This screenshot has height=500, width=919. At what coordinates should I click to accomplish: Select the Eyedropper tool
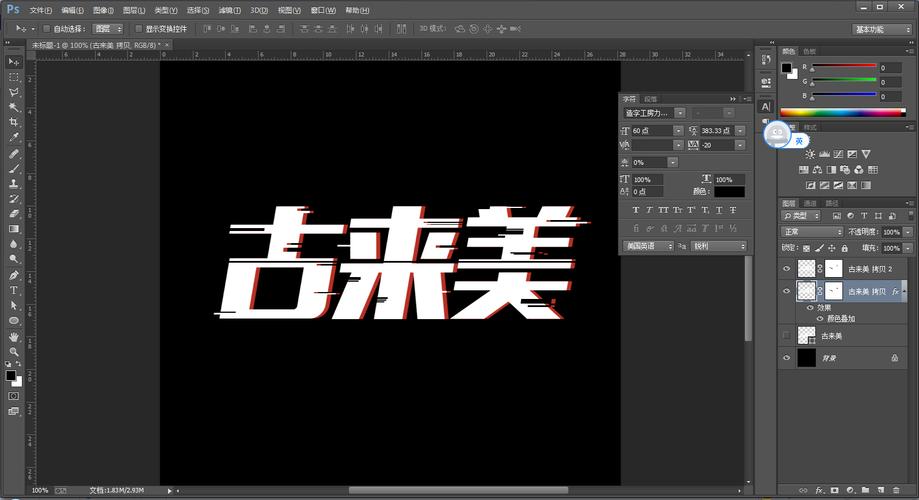pyautogui.click(x=14, y=137)
